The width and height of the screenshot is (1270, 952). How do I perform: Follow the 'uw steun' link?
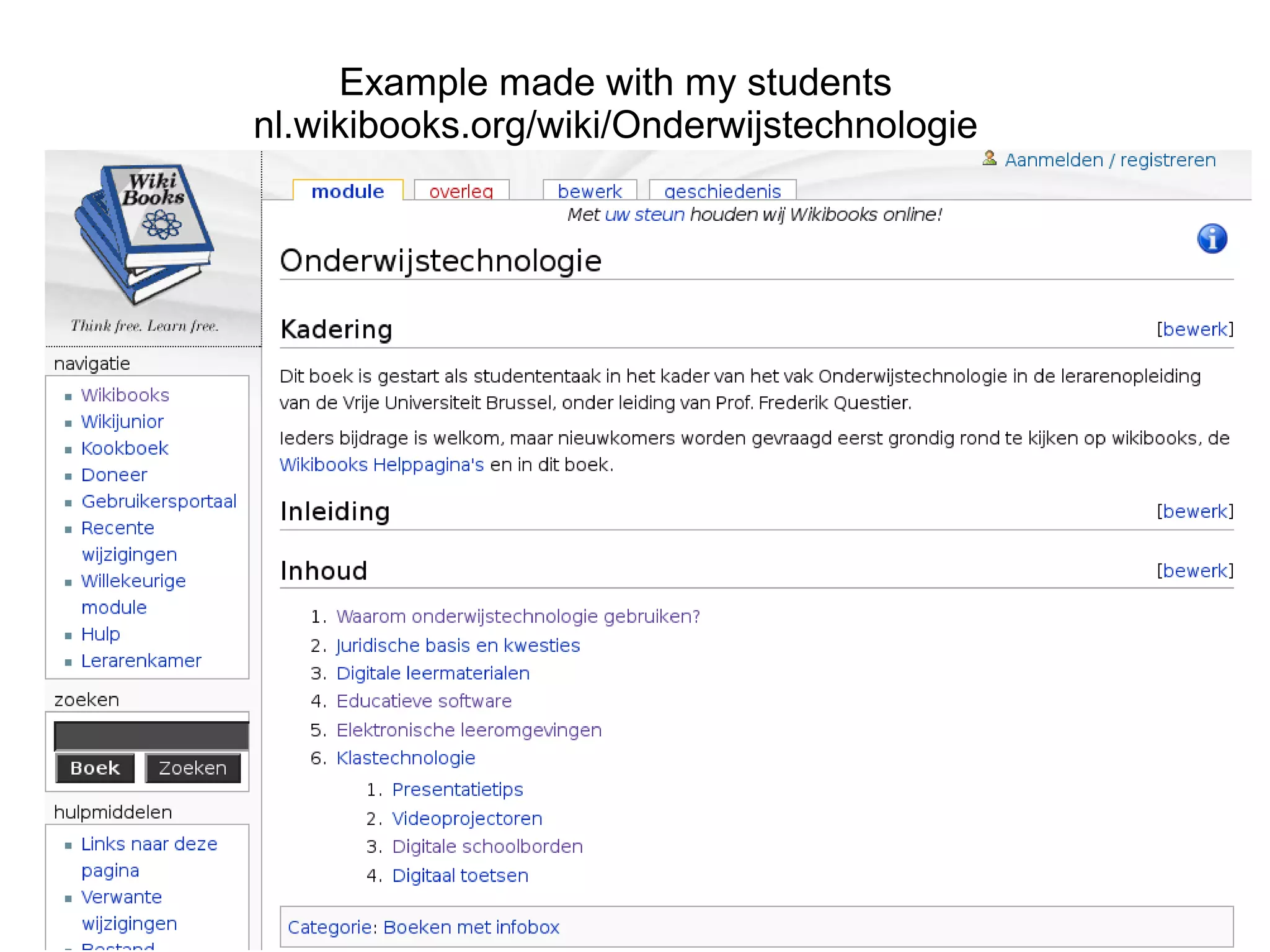[644, 215]
